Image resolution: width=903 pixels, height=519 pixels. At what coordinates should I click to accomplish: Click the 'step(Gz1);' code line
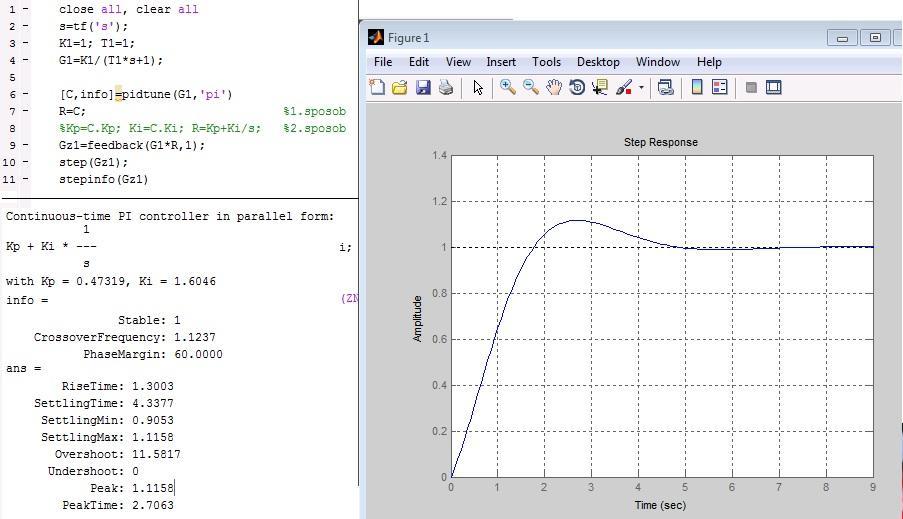[x=93, y=162]
